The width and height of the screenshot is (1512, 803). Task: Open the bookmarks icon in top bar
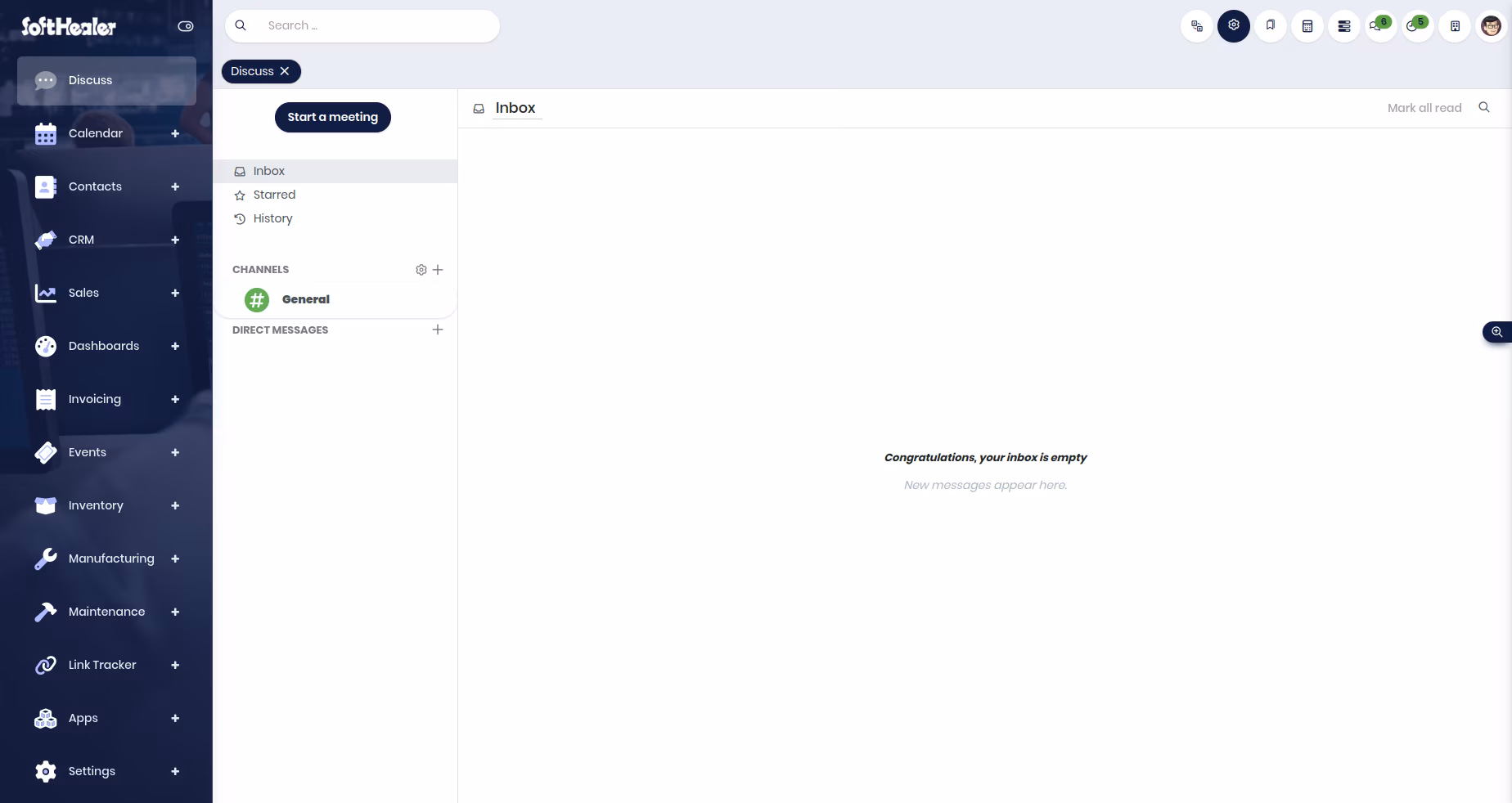pos(1271,26)
